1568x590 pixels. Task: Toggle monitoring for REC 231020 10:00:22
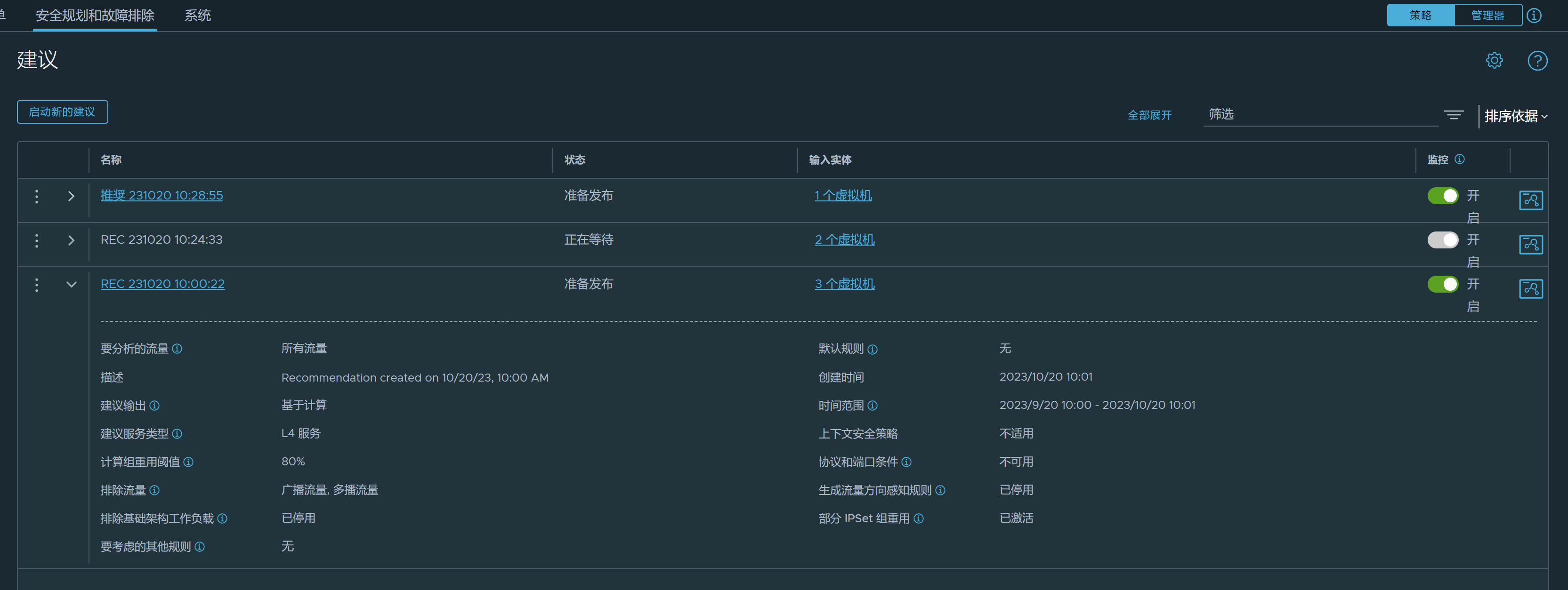coord(1443,284)
